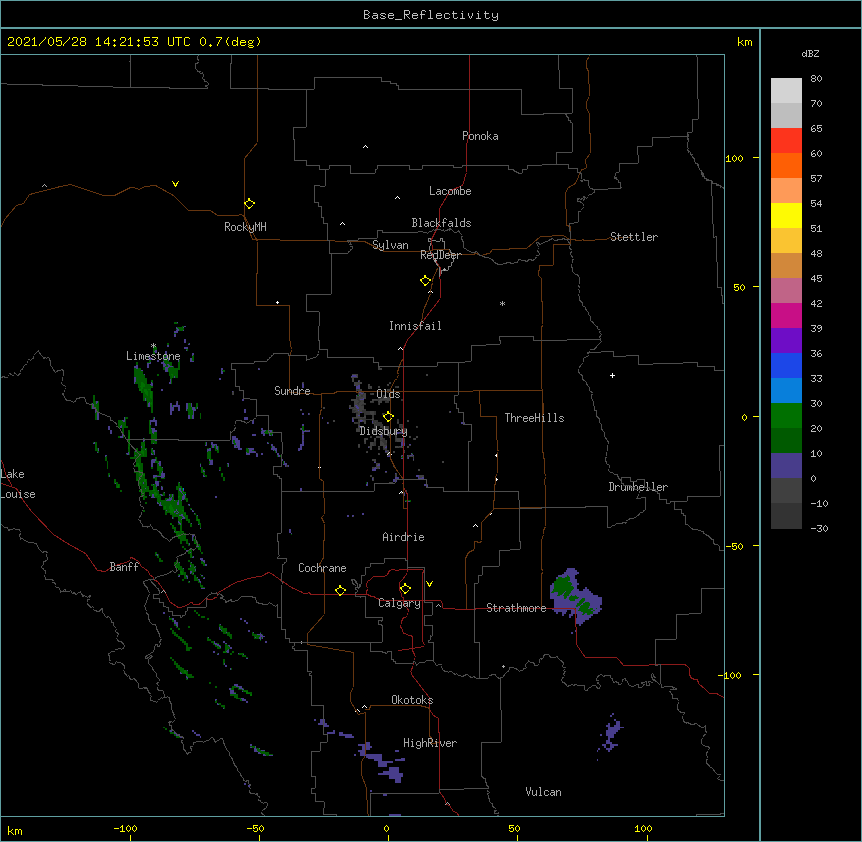Viewport: 862px width, 842px height.
Task: Select the yellow diamond marker below Cochrane
Action: pyautogui.click(x=340, y=590)
